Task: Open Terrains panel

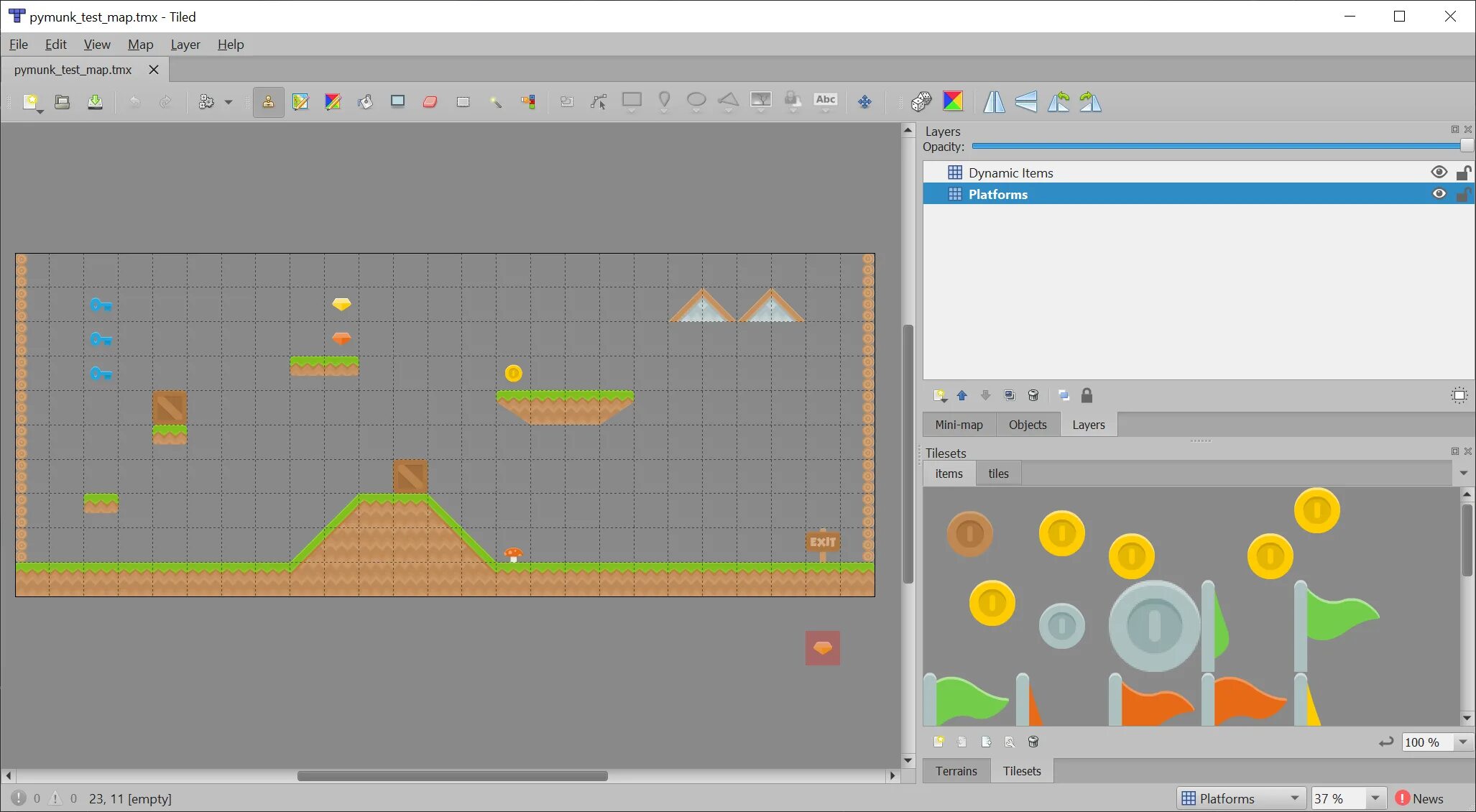Action: tap(955, 770)
